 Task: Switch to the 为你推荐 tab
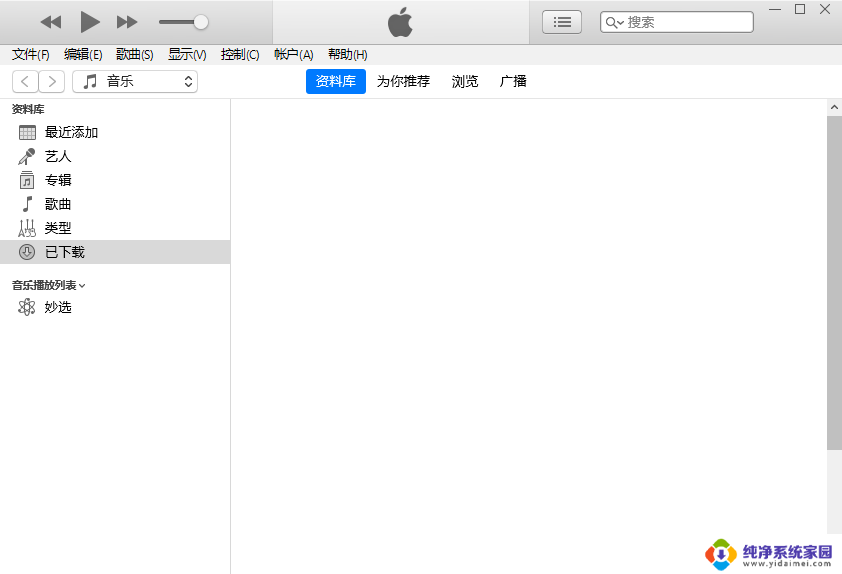(403, 81)
